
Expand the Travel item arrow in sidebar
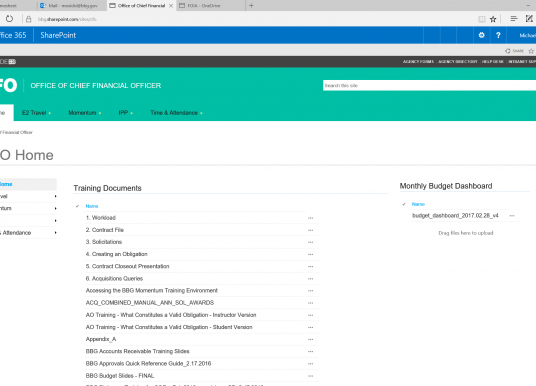click(x=55, y=196)
